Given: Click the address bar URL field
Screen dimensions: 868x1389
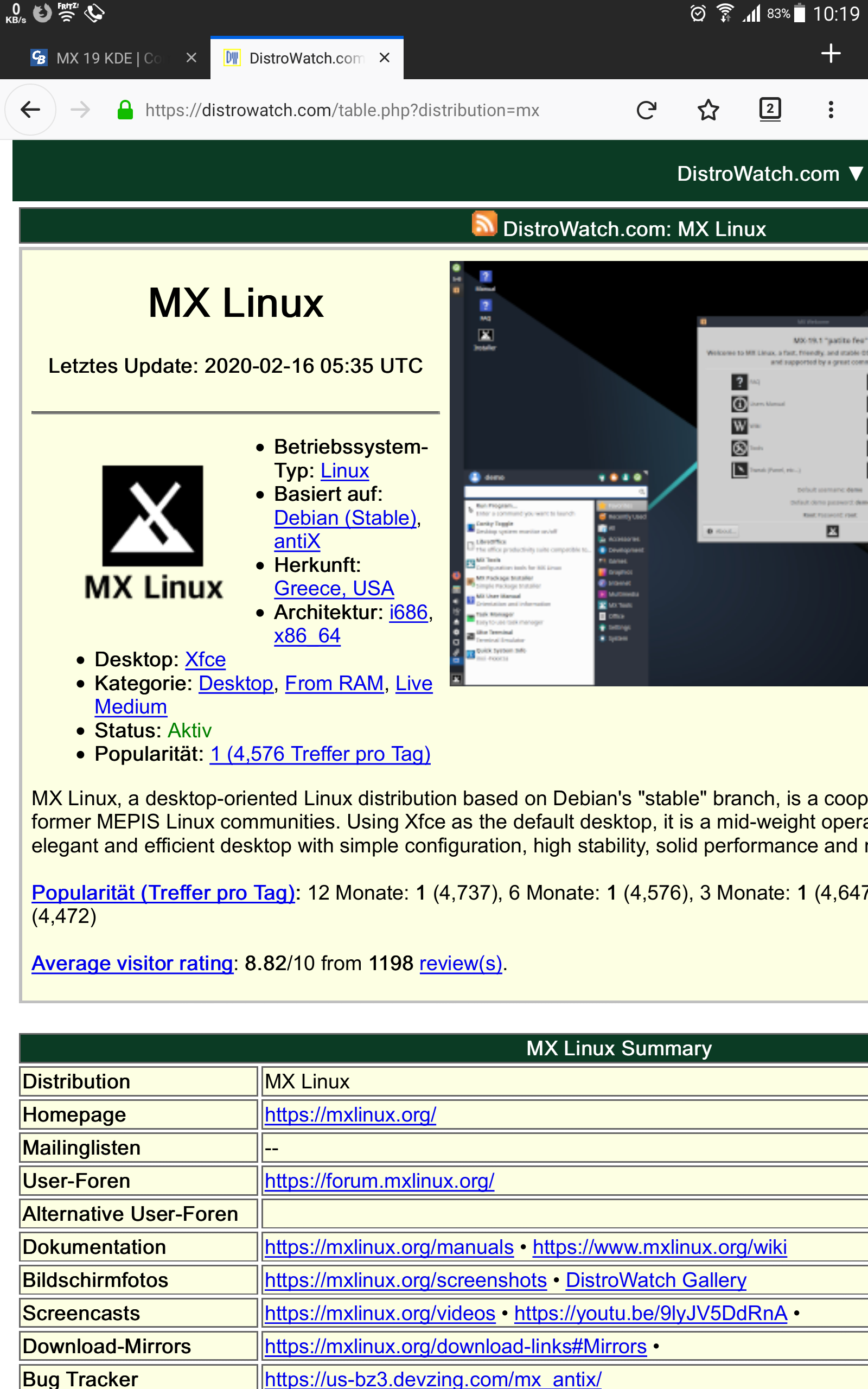Looking at the screenshot, I should coord(344,110).
